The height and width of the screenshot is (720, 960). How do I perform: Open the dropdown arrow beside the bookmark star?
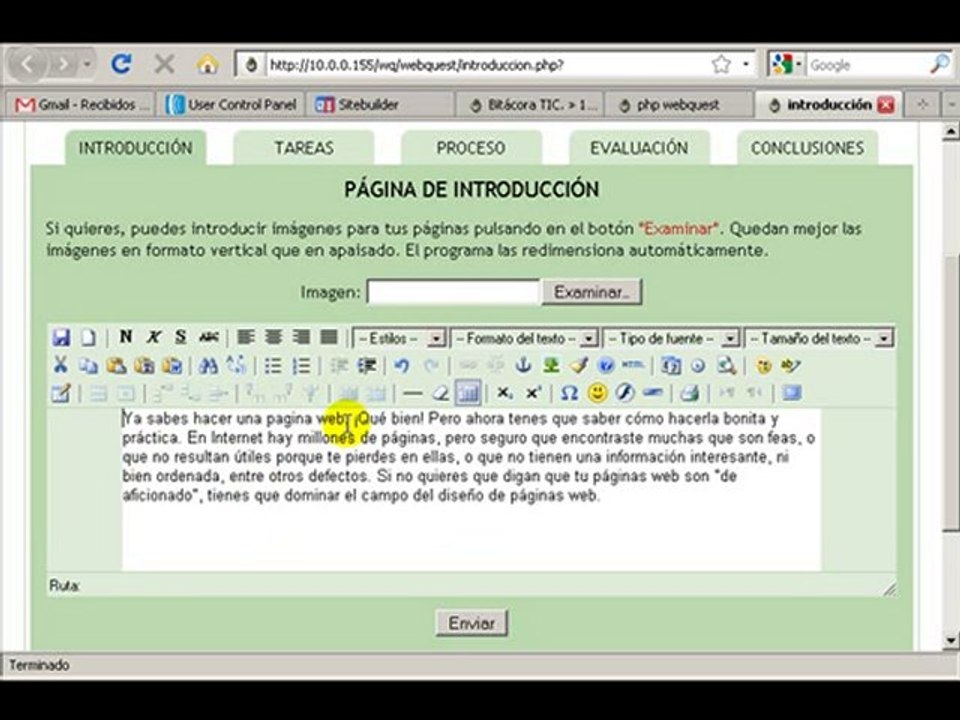746,64
